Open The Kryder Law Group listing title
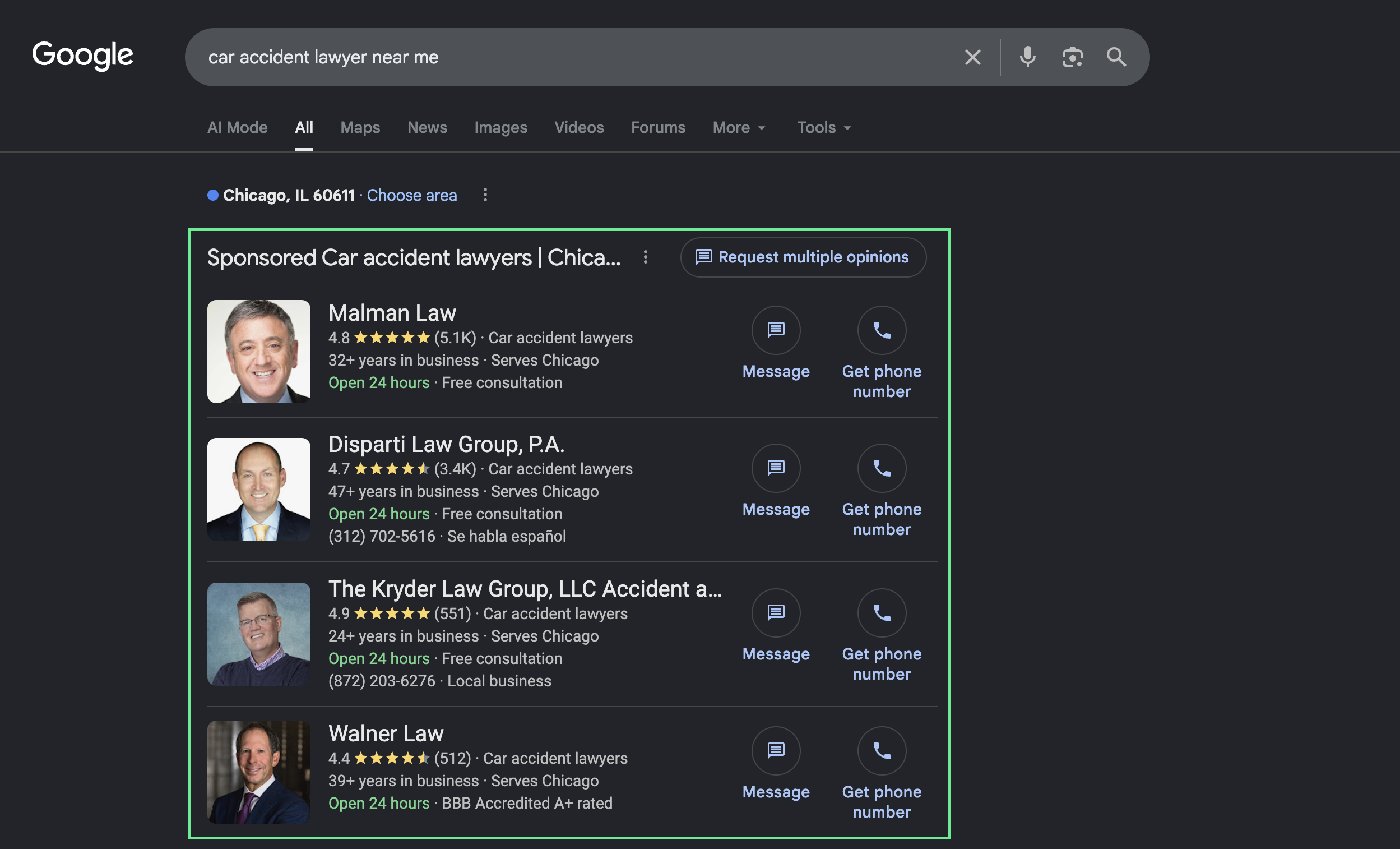1400x849 pixels. coord(525,589)
